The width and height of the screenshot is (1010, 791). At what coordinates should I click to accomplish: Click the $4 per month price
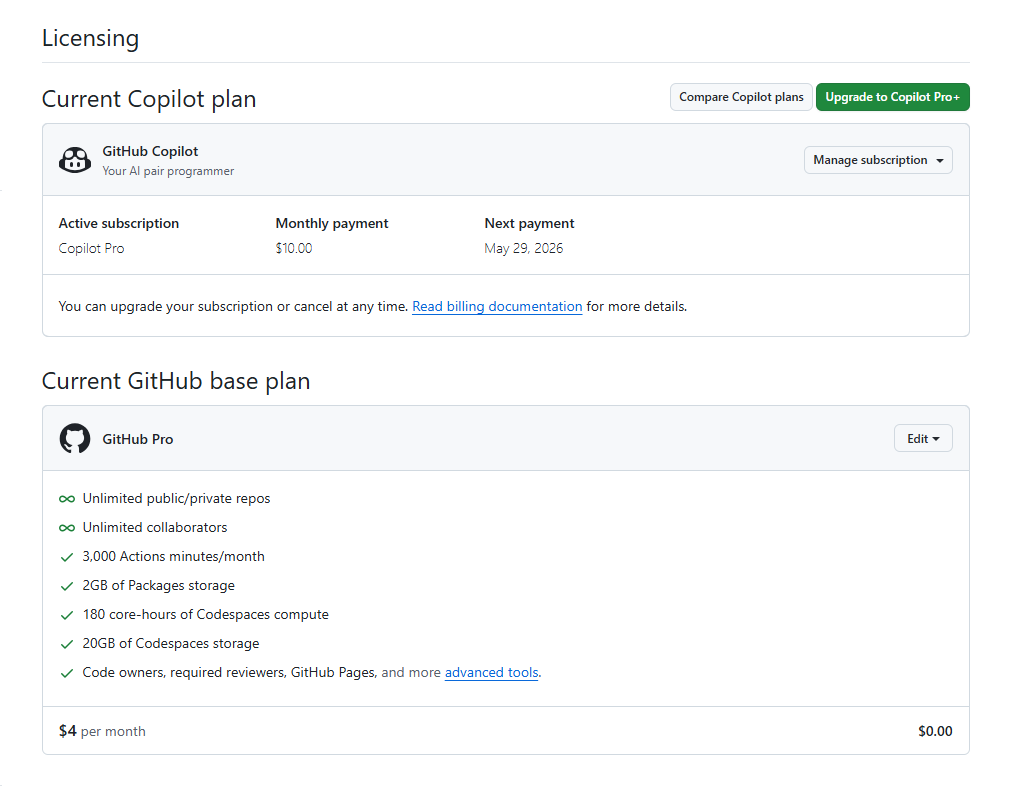[102, 731]
